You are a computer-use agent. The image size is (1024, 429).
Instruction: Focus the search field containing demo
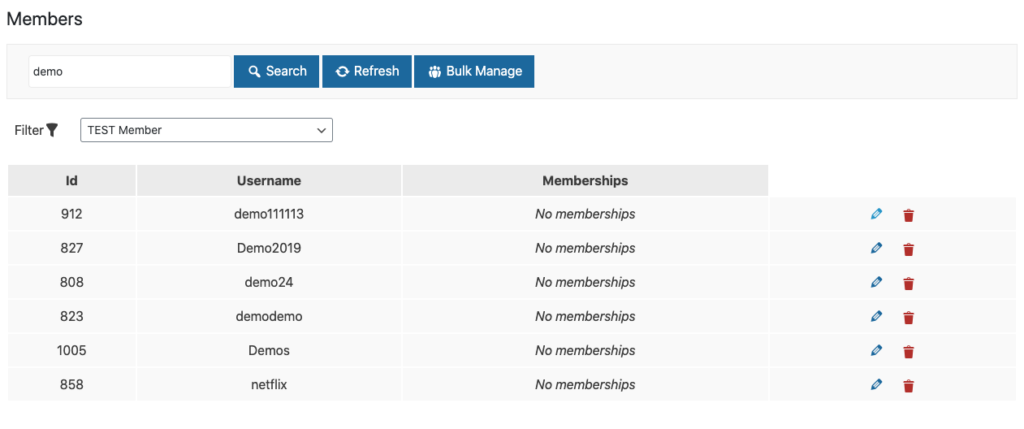pos(130,71)
